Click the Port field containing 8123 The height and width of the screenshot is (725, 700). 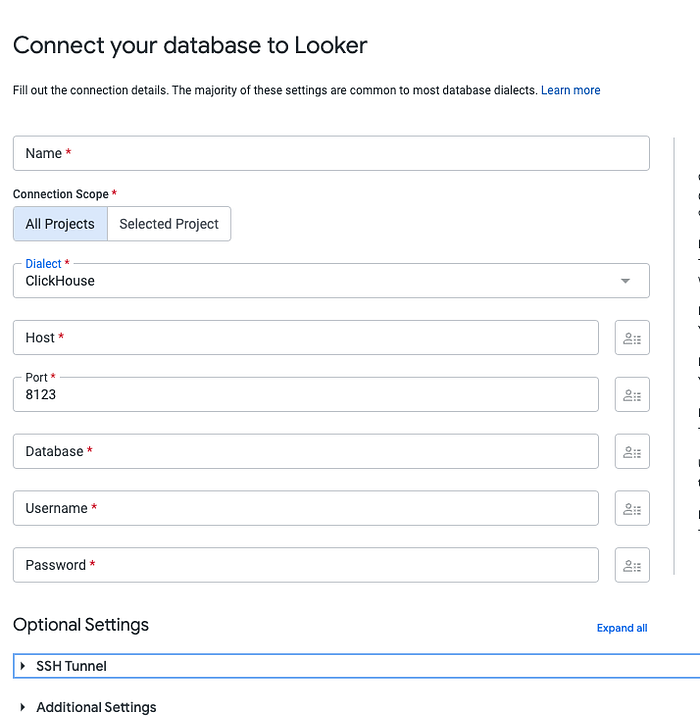click(x=306, y=394)
